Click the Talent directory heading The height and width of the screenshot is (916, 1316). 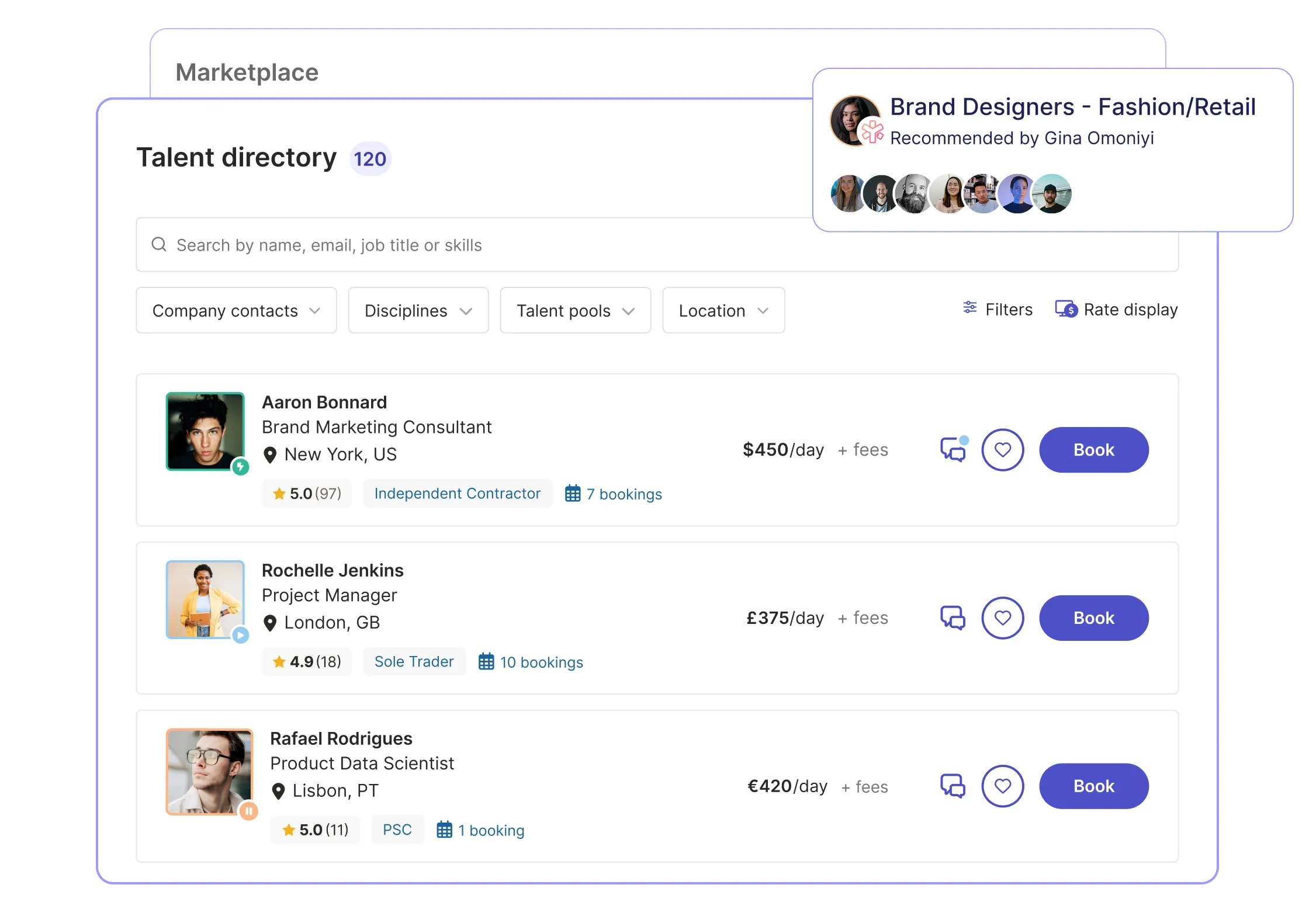click(237, 158)
